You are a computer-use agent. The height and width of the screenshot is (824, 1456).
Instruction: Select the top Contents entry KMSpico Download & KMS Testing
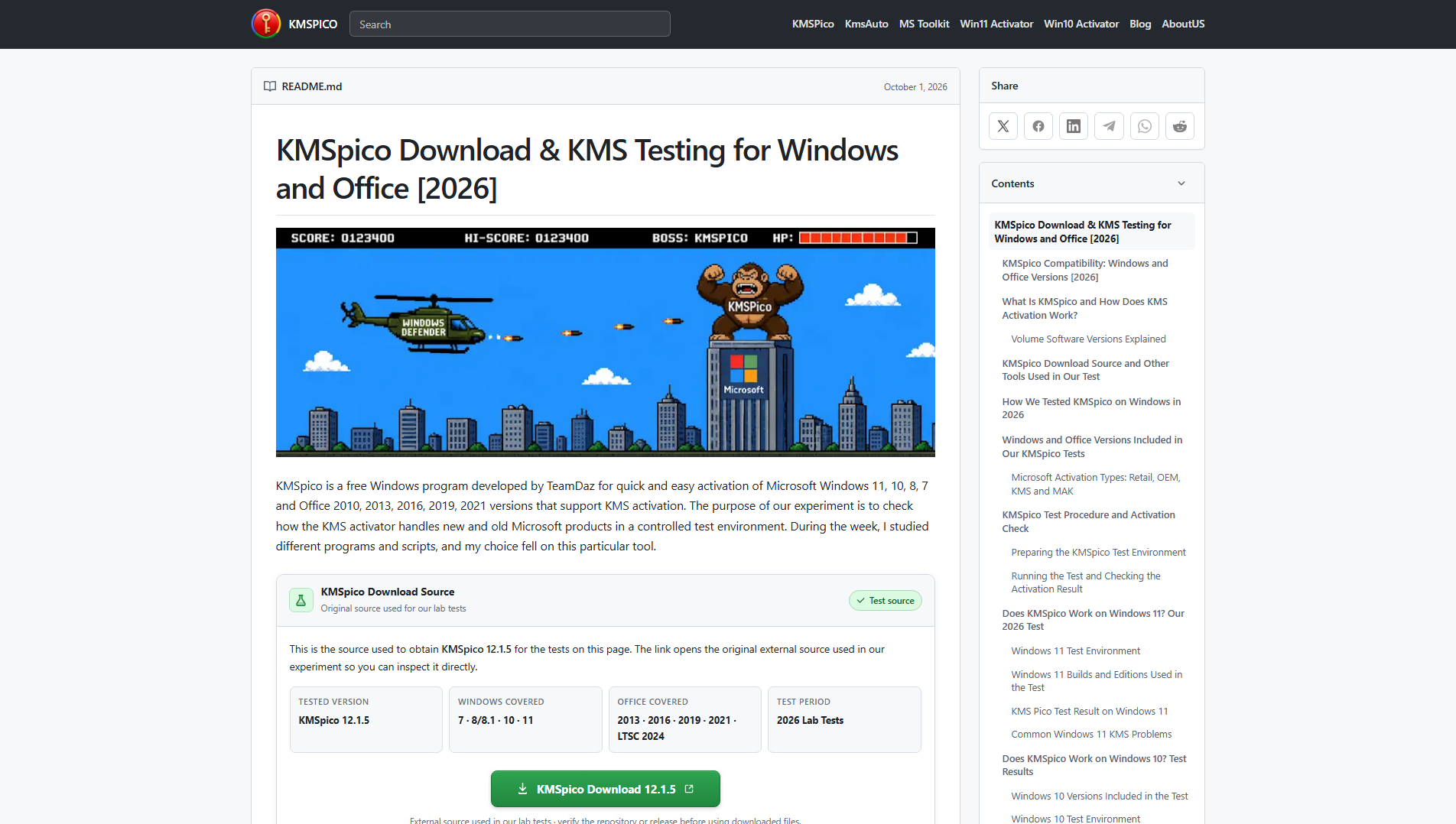[x=1092, y=232]
